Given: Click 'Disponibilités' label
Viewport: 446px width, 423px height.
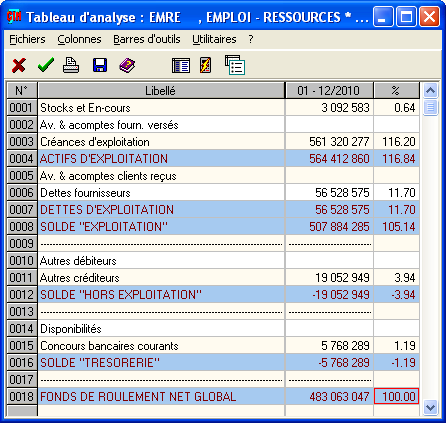Looking at the screenshot, I should click(71, 329).
